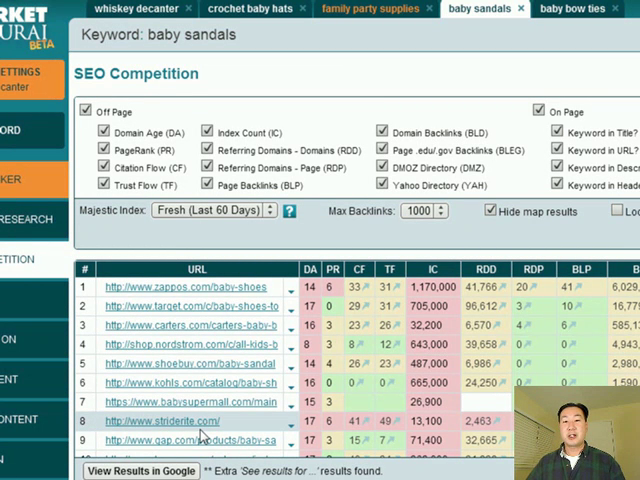Expand babysupermall row dropdown arrow

click(291, 407)
